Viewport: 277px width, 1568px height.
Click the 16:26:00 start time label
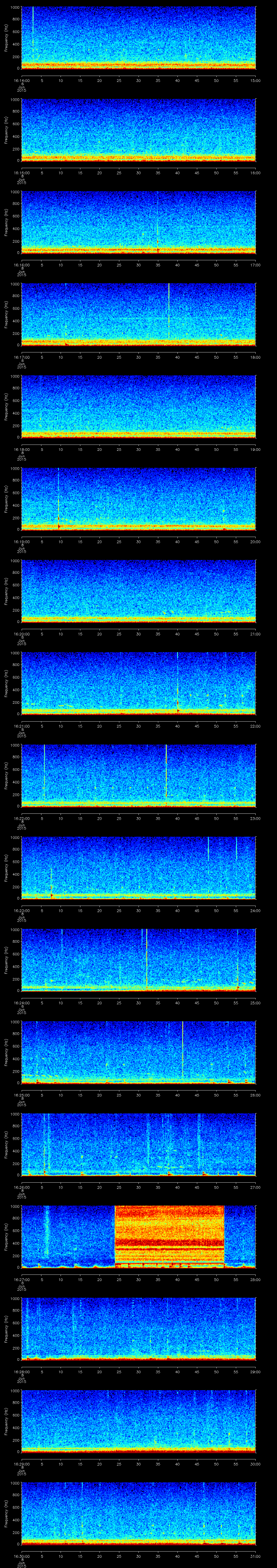21,1187
